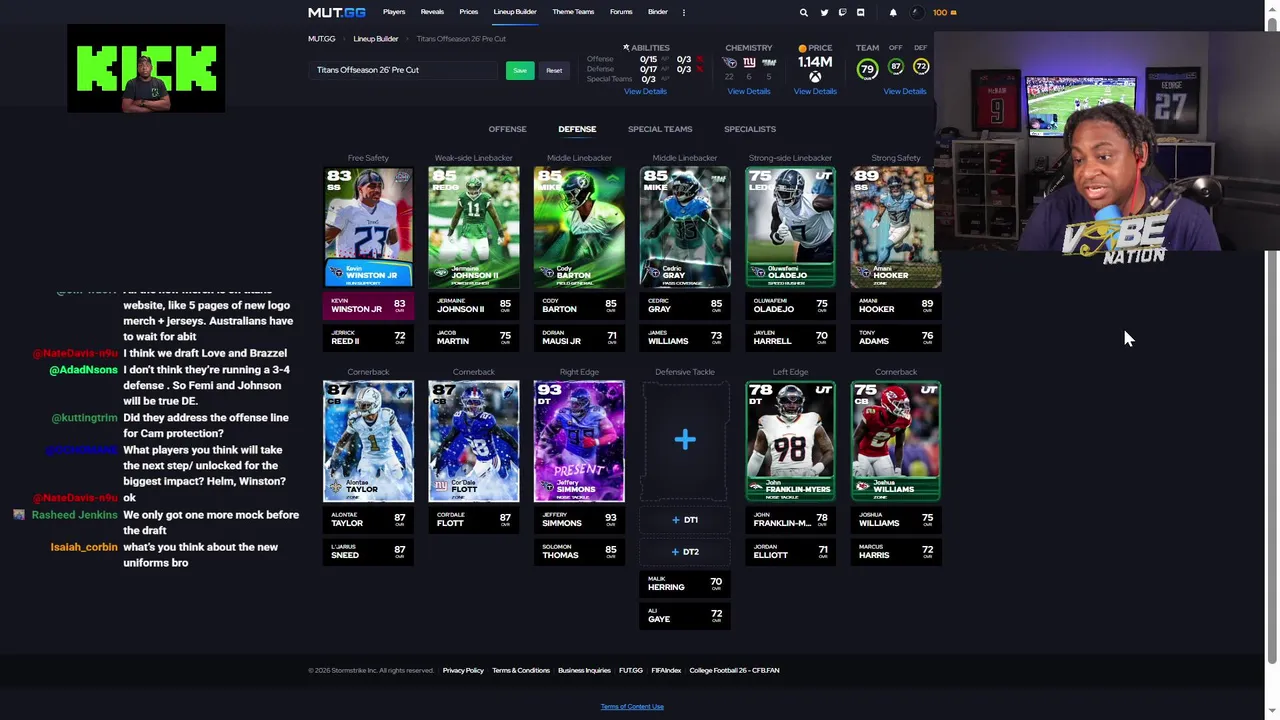Viewport: 1280px width, 720px height.
Task: Open College Football 26 - CFB.FAN link
Action: tap(734, 670)
